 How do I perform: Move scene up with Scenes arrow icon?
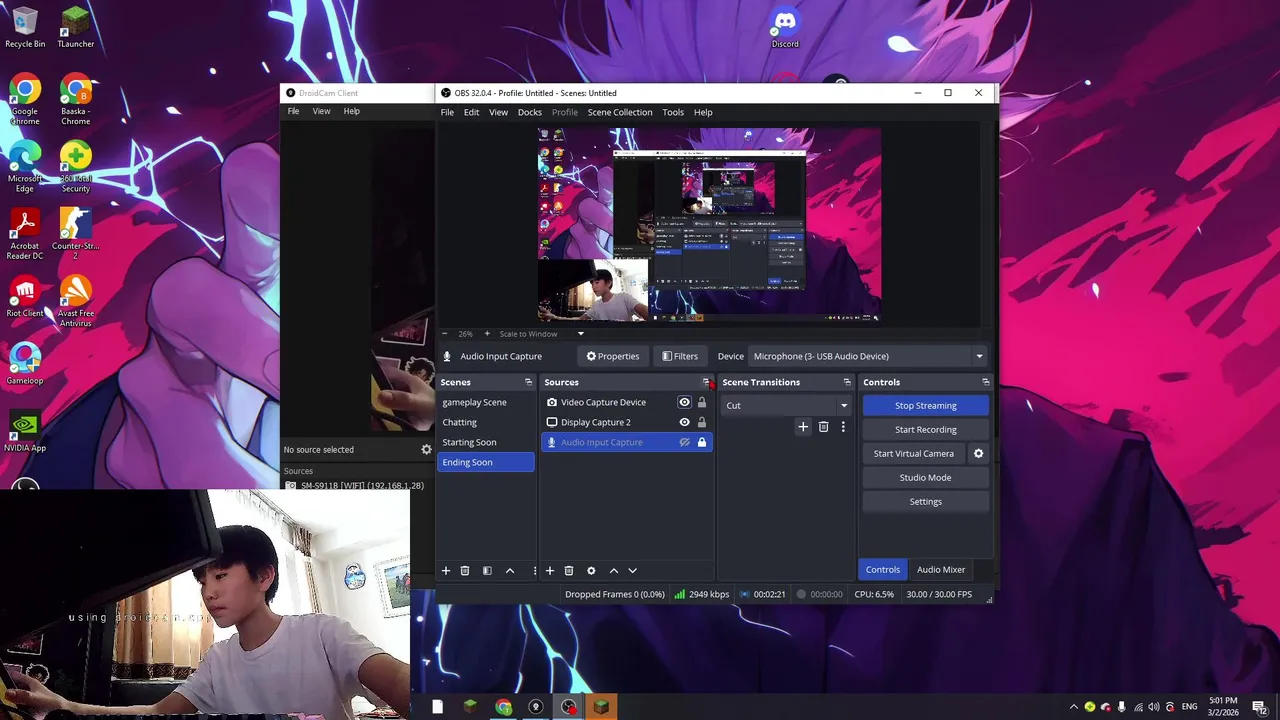(x=510, y=570)
